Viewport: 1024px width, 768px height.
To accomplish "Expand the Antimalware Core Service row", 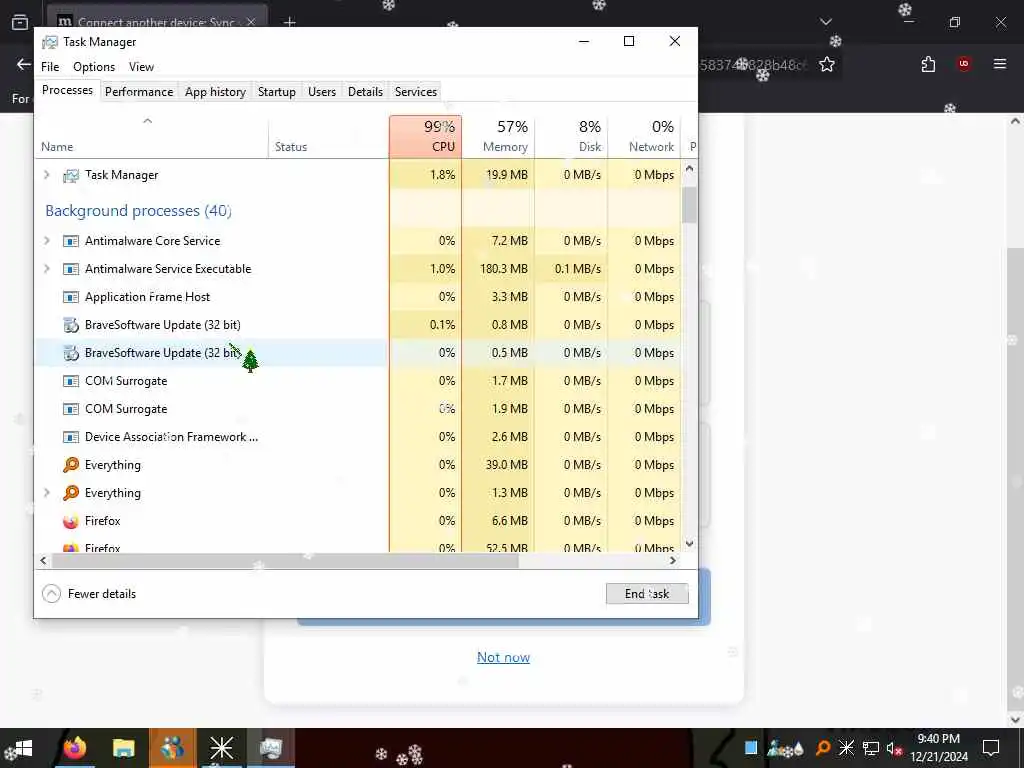I will point(46,240).
